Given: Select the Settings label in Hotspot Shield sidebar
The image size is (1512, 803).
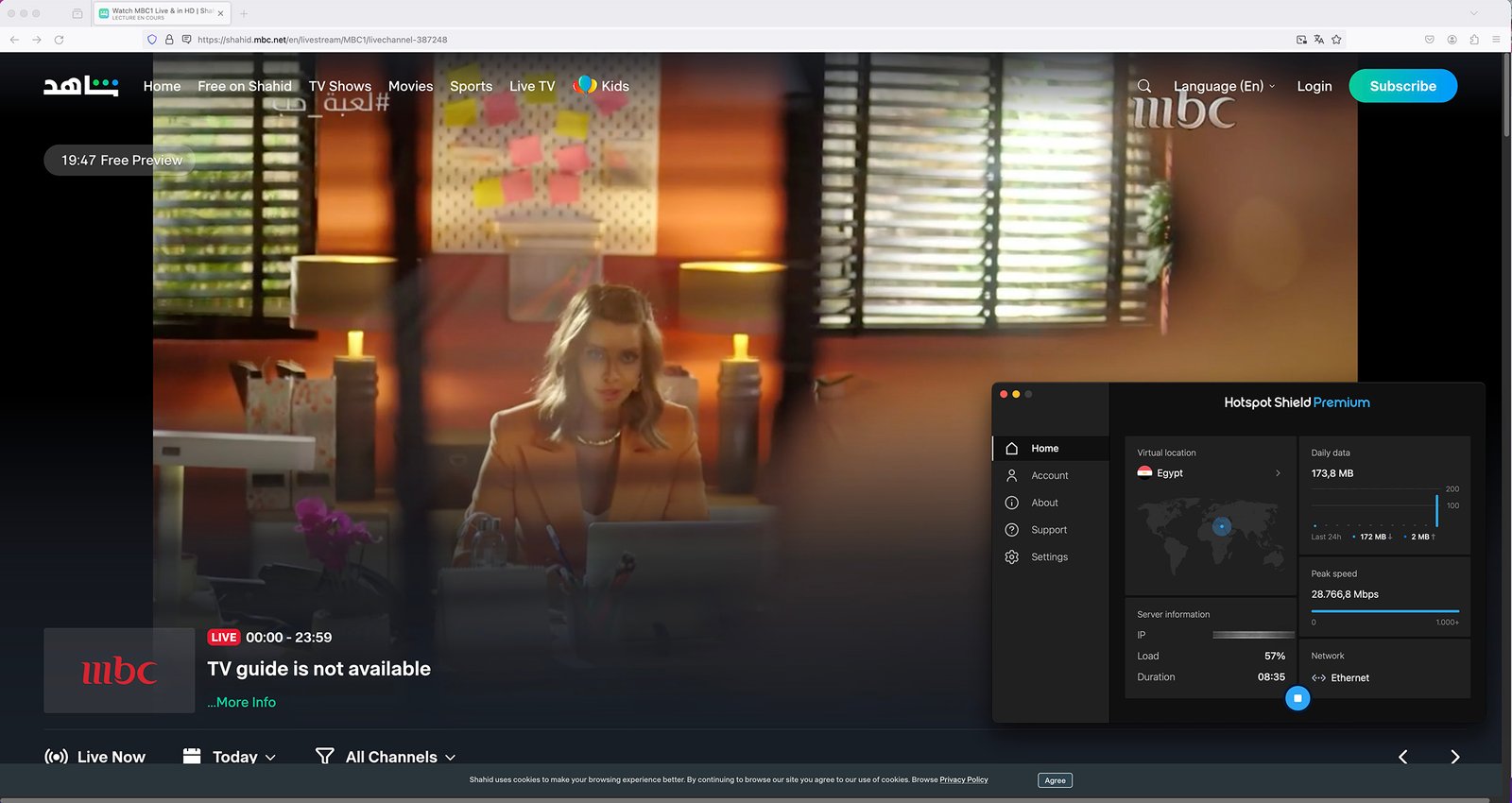Looking at the screenshot, I should tap(1049, 557).
